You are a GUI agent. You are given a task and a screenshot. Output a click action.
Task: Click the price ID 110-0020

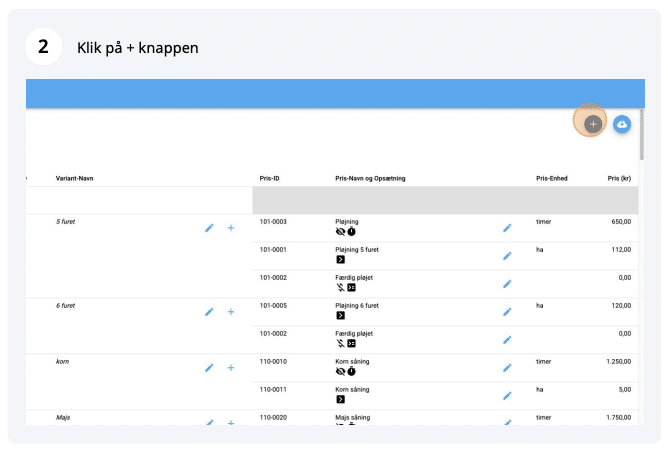pos(274,418)
